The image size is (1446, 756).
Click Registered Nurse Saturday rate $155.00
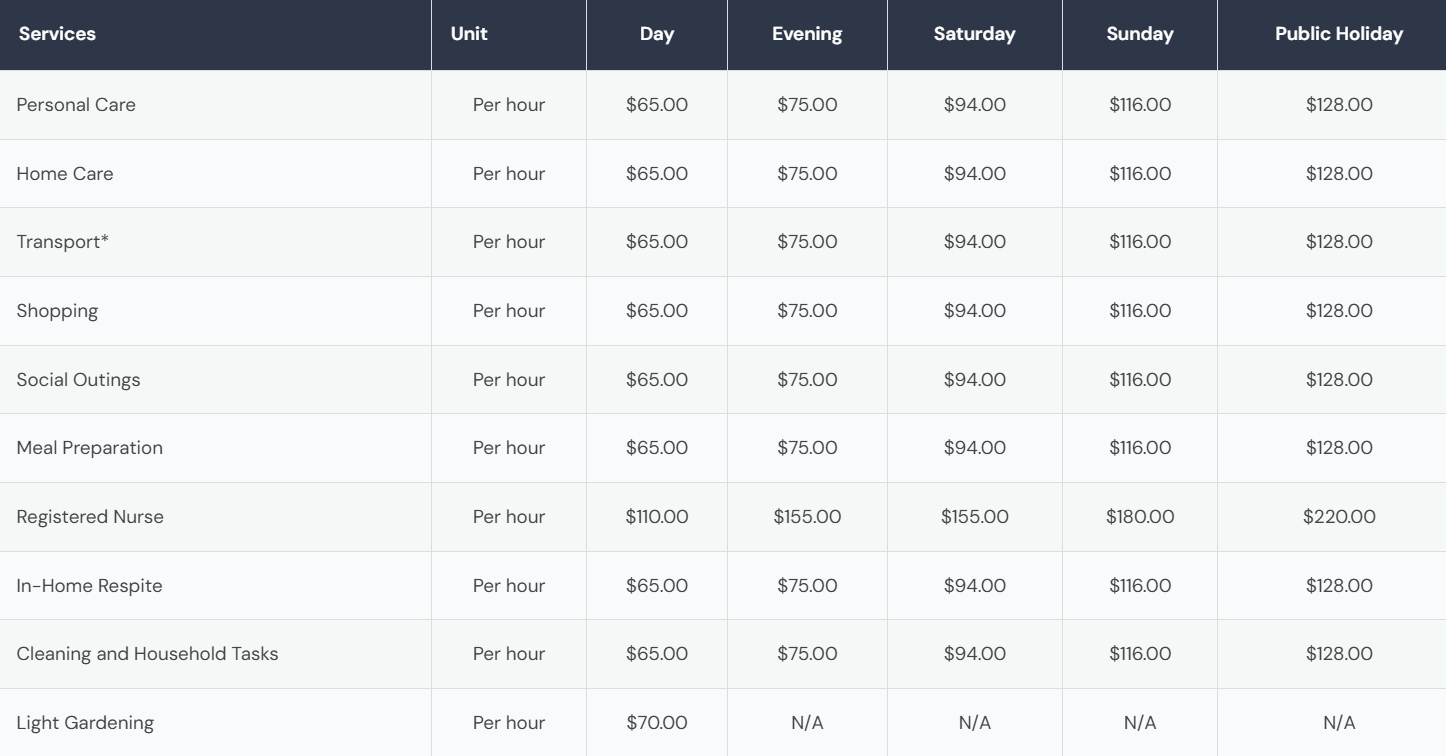975,517
